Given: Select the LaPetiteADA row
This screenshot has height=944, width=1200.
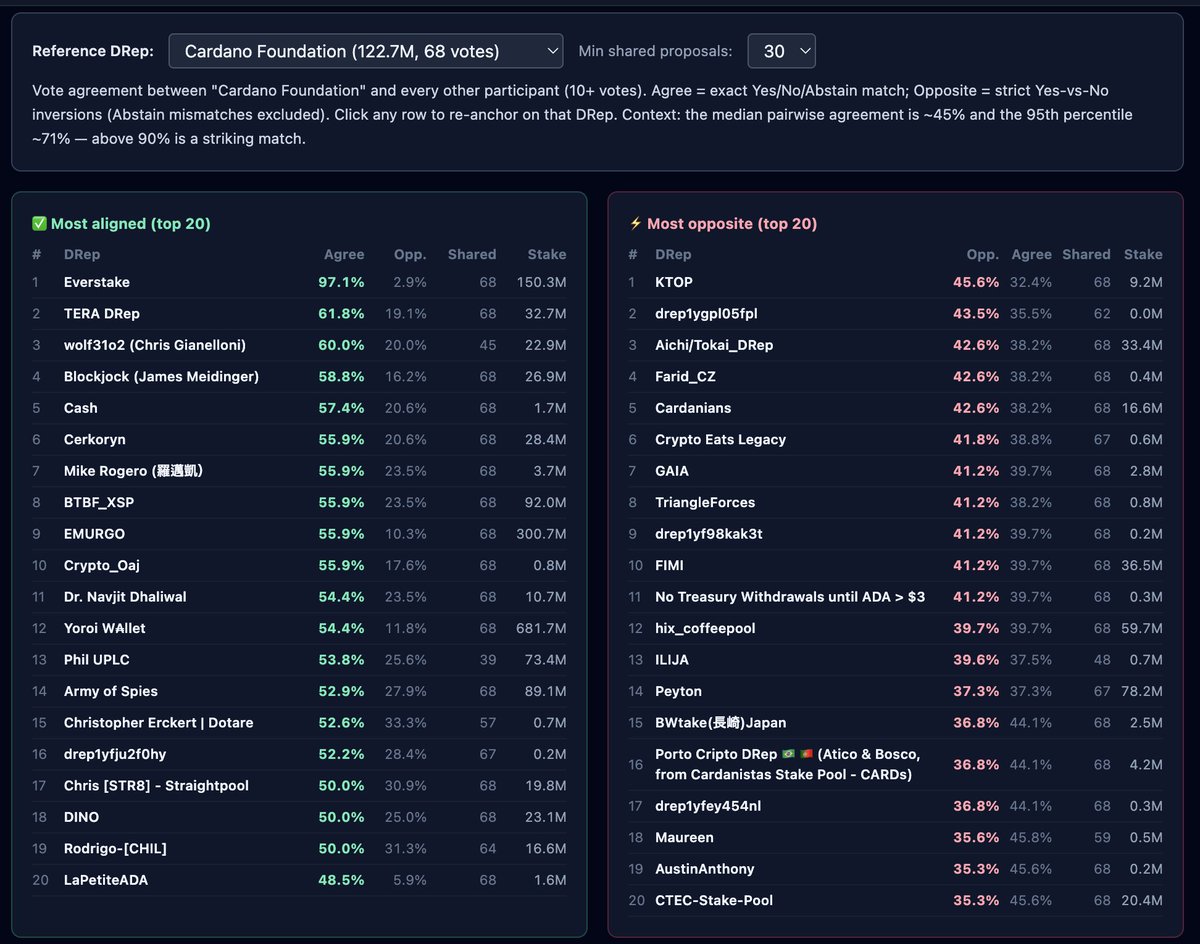Looking at the screenshot, I should 299,880.
